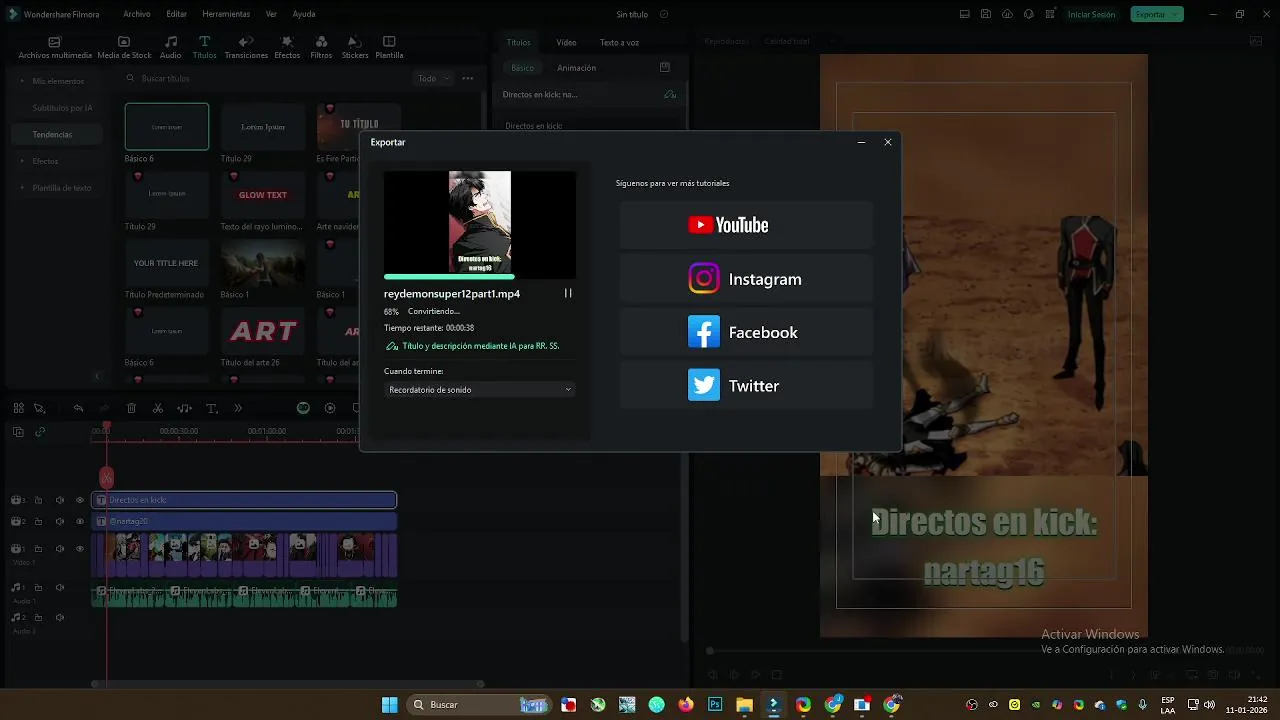Expand more timeline tools chevrons
The image size is (1280, 720).
pyautogui.click(x=238, y=408)
